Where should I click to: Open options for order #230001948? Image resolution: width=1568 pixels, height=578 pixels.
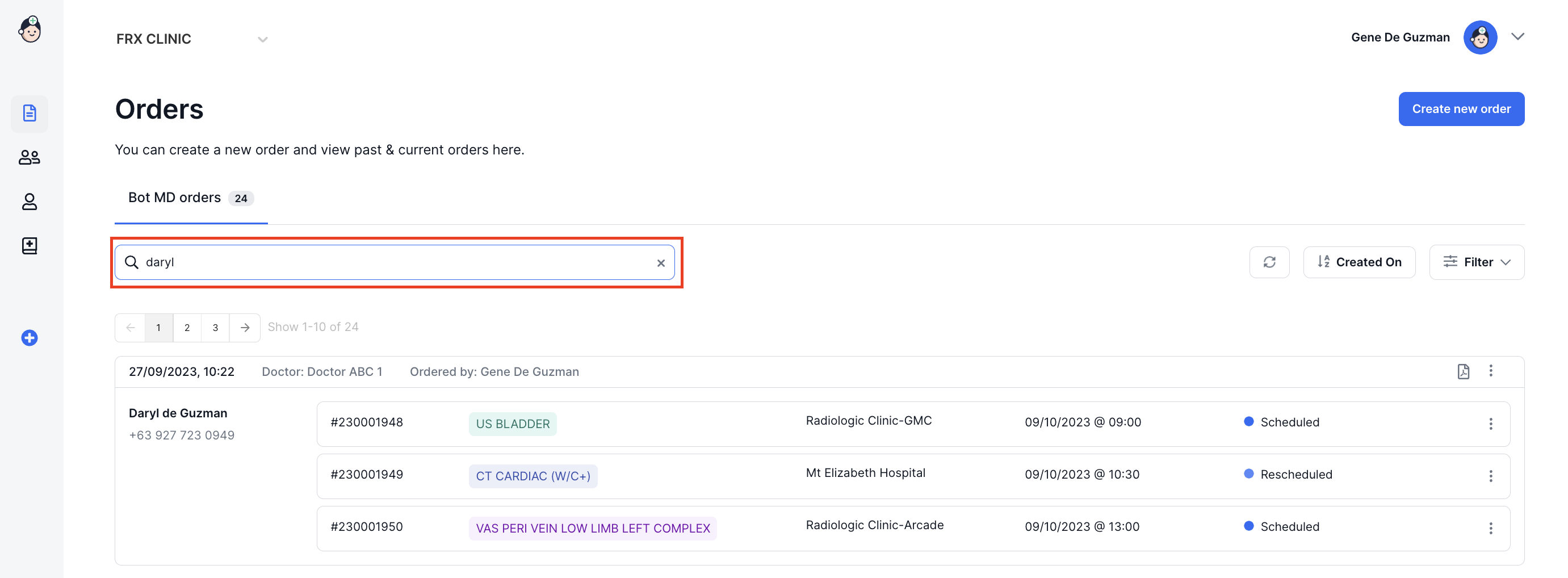click(1491, 424)
